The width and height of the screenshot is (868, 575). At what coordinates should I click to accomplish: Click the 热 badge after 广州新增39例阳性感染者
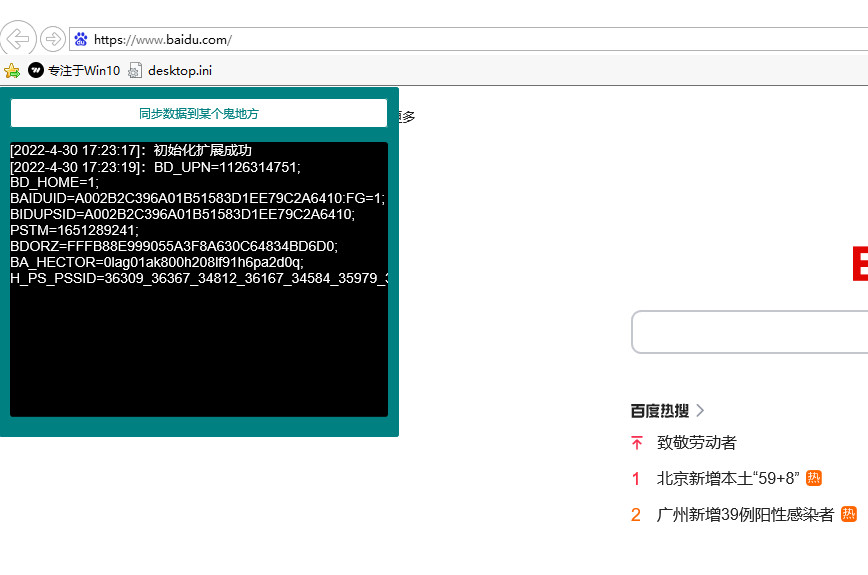click(849, 514)
